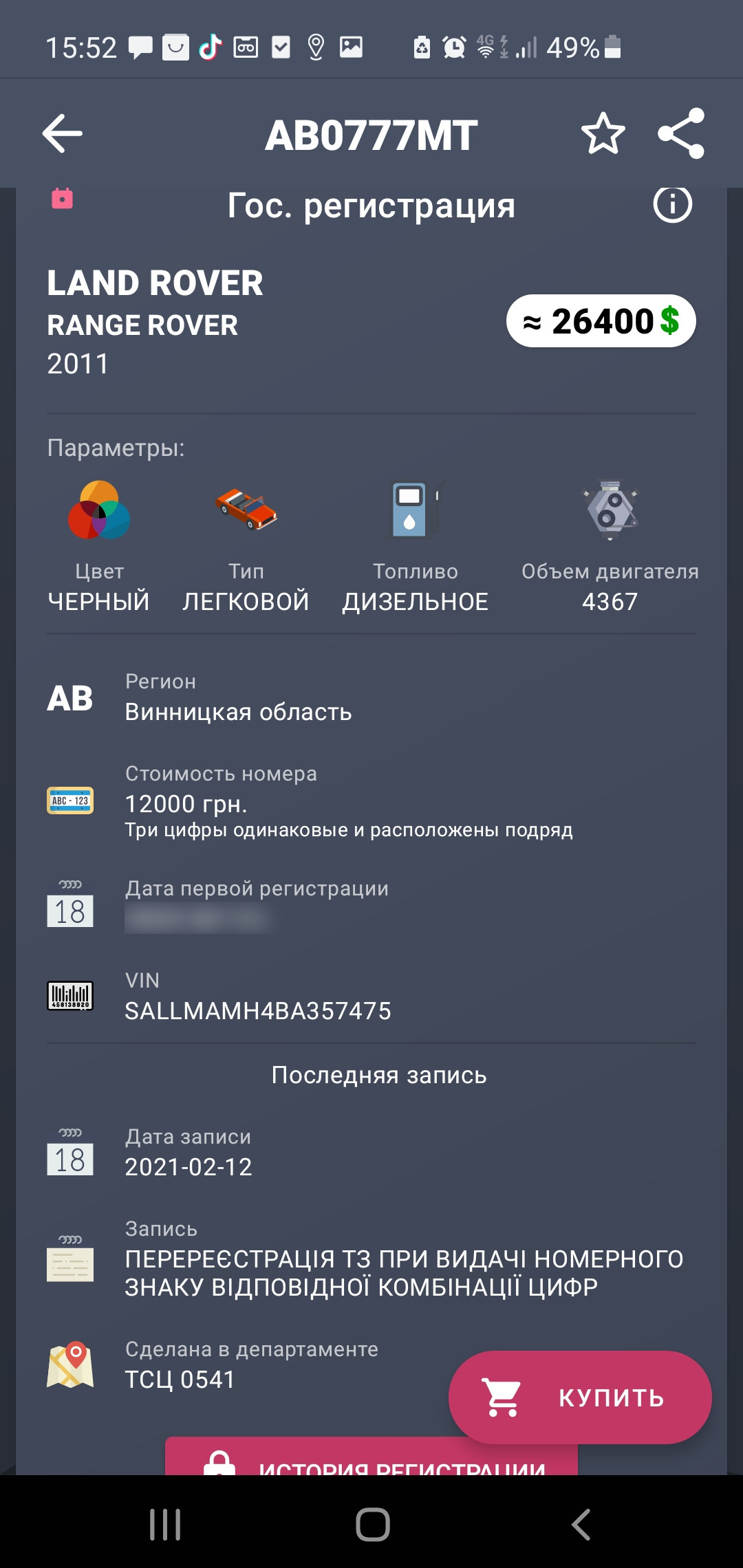Screen dimensions: 743x1568
Task: Tap the VIN barcode icon
Action: (x=70, y=995)
